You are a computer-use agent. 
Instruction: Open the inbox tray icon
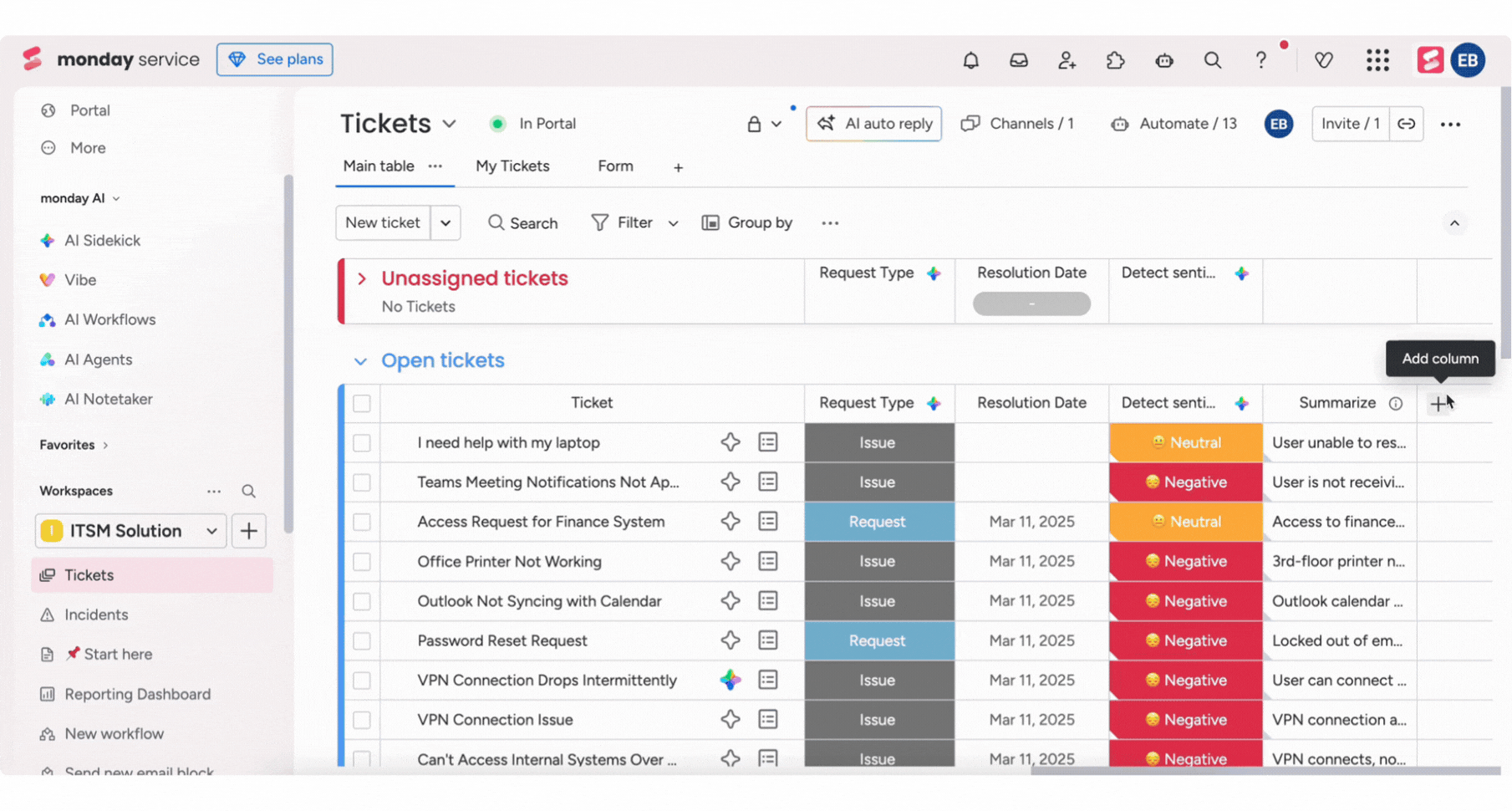pyautogui.click(x=1018, y=60)
